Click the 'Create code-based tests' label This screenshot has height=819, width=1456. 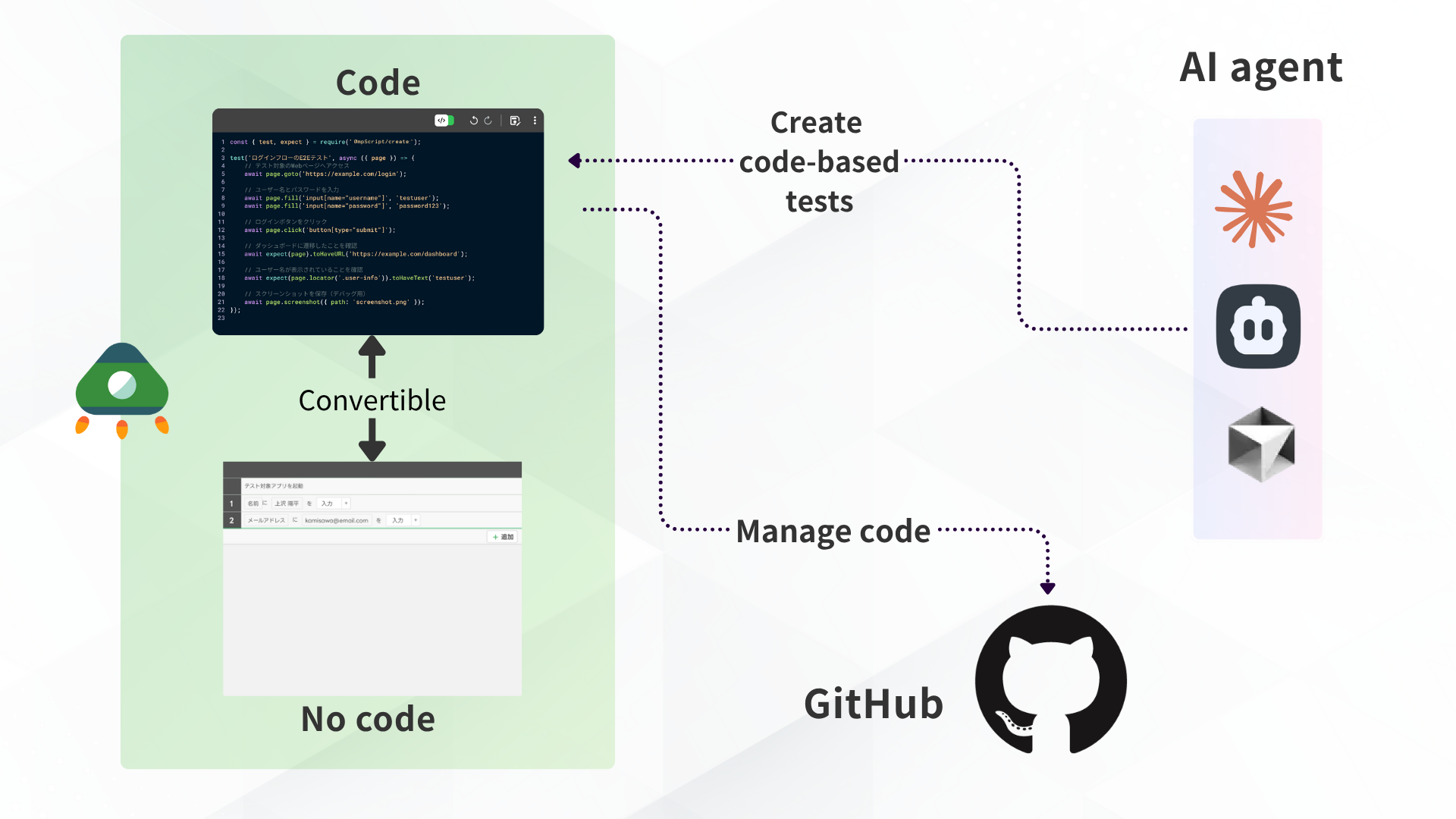(818, 162)
